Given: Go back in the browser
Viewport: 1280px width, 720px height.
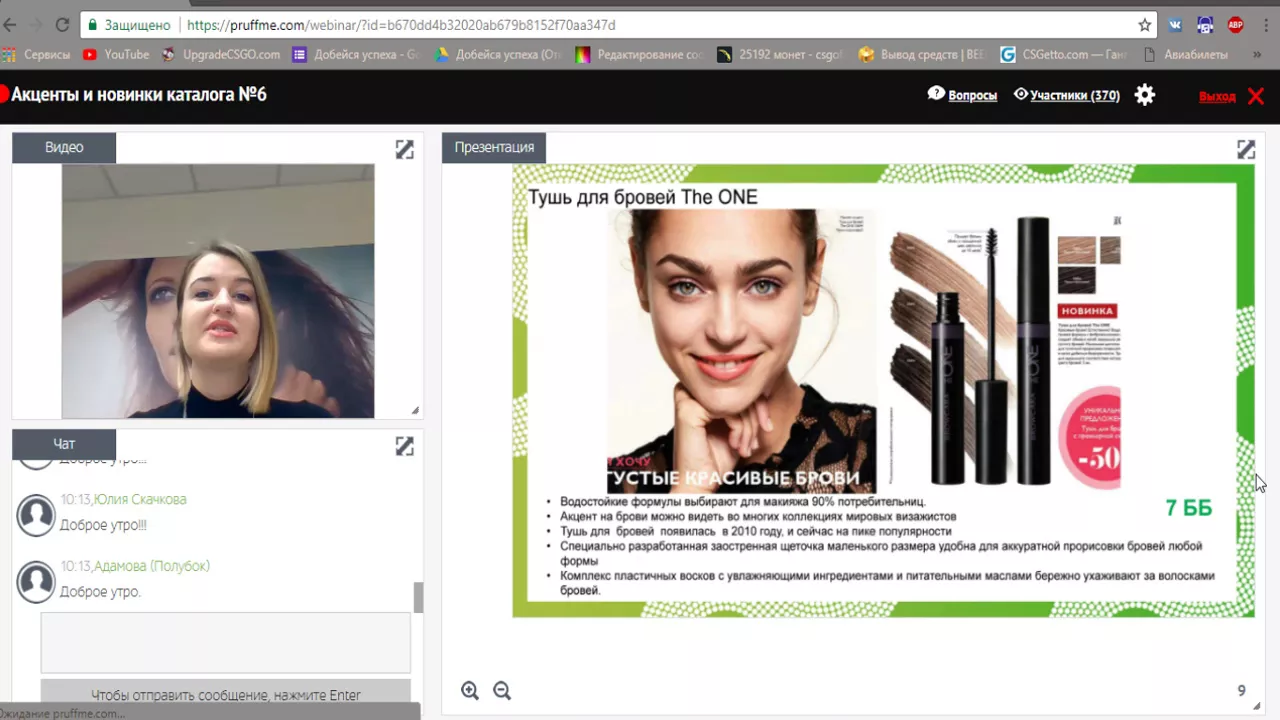Looking at the screenshot, I should tap(8, 25).
